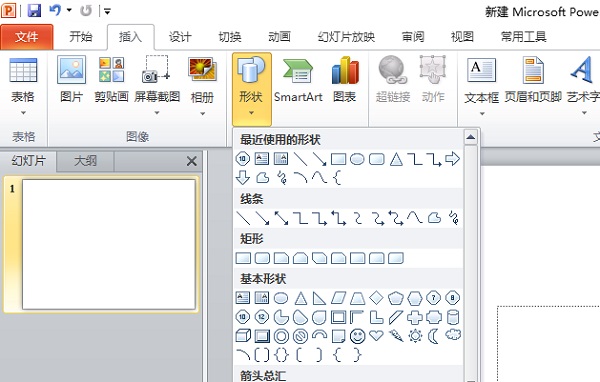Select the cross shape
Viewport: 600px width, 382px height.
click(415, 317)
